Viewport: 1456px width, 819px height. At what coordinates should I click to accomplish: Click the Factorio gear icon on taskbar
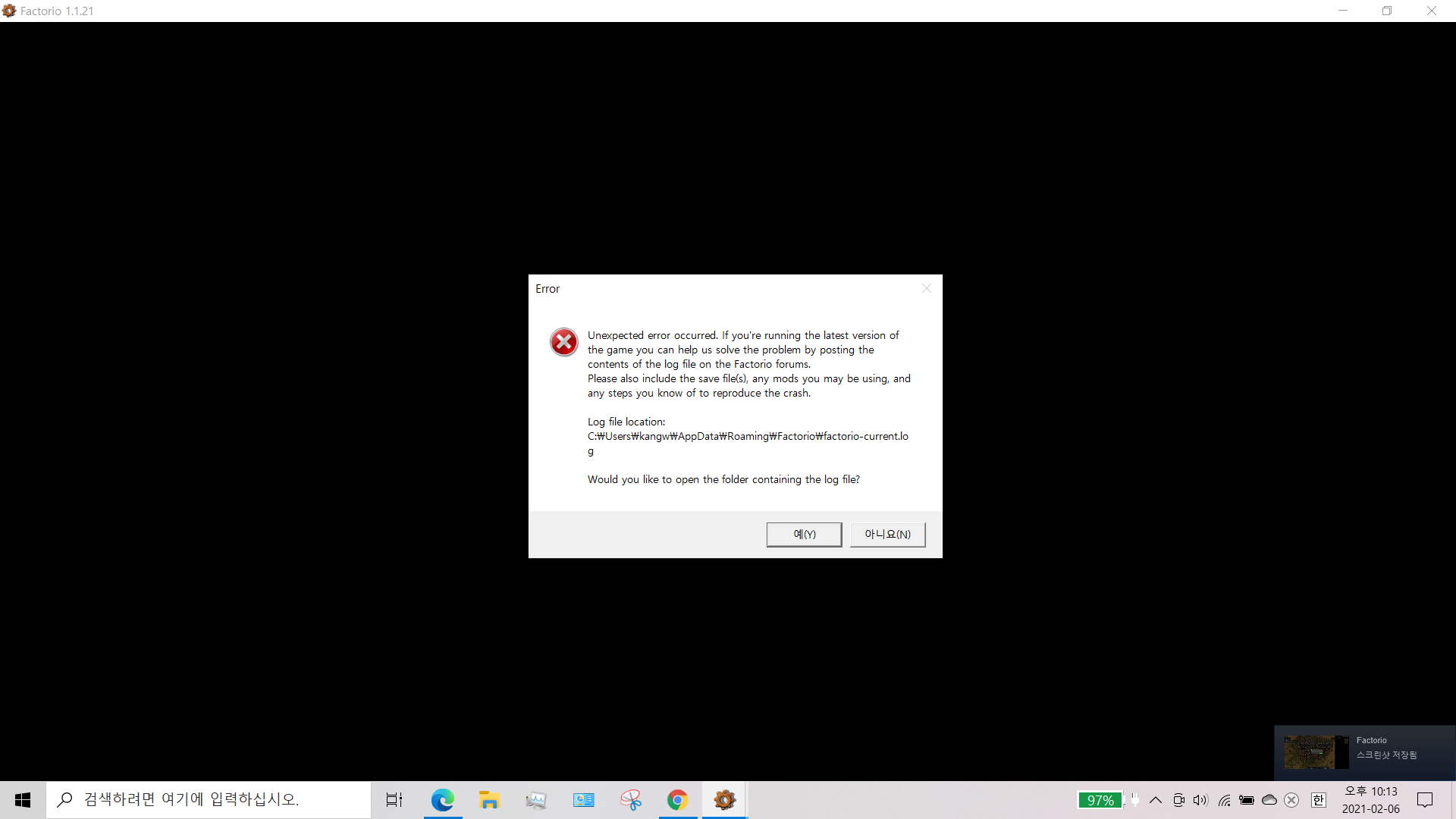click(724, 800)
